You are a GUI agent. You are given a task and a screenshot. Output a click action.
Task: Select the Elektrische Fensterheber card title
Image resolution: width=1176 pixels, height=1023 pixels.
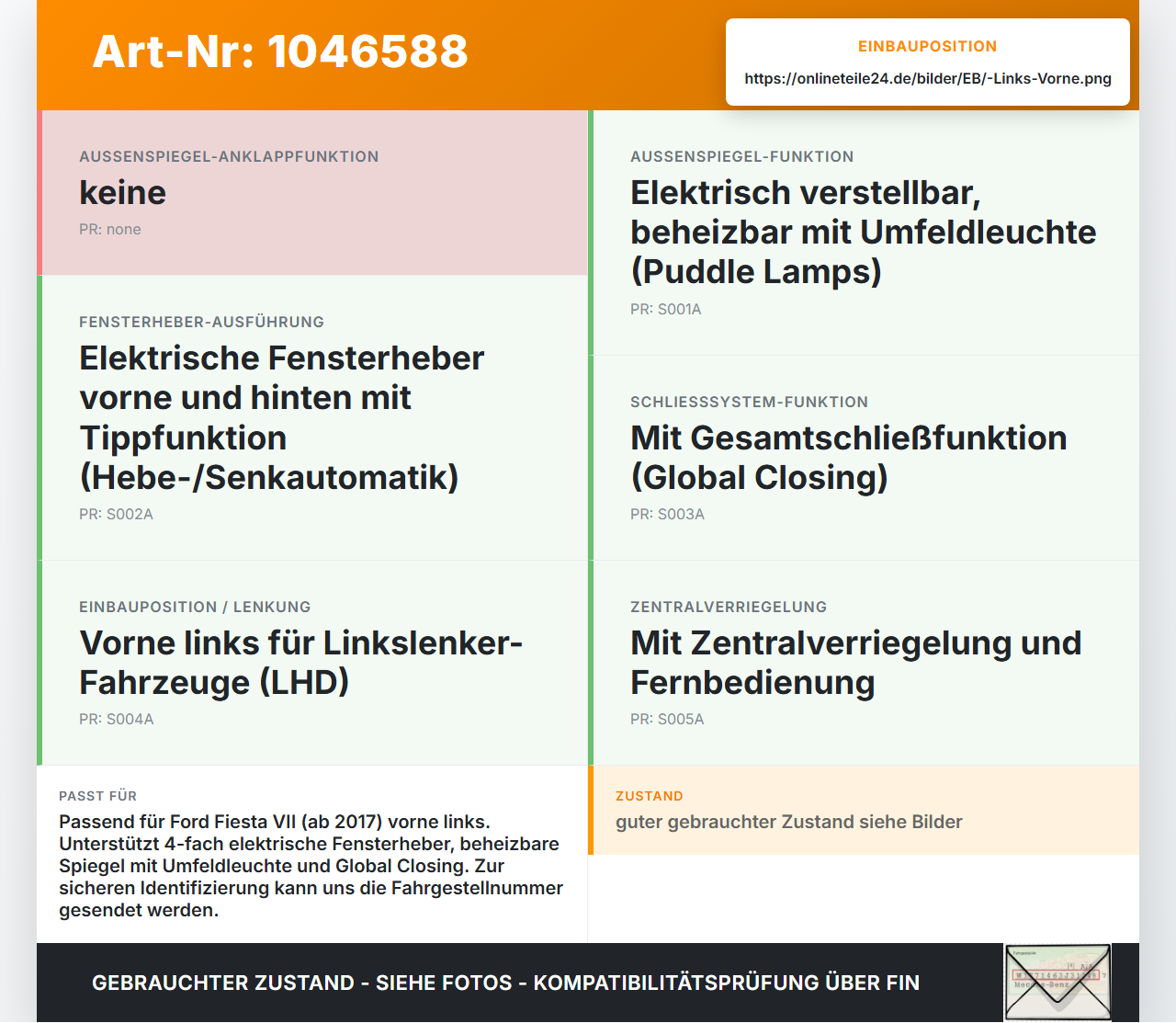tap(281, 417)
